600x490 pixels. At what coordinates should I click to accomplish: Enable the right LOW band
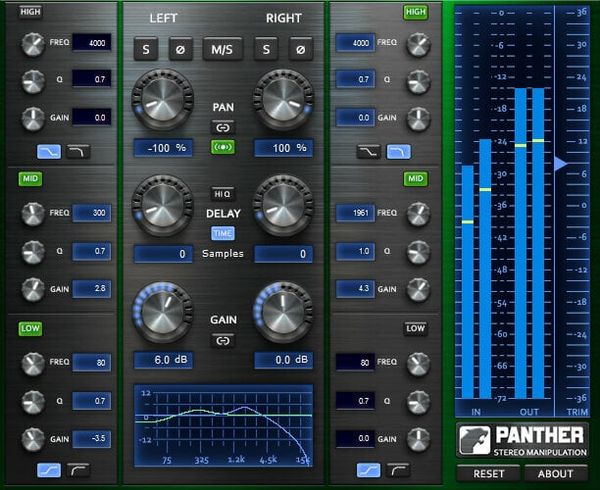(x=415, y=329)
